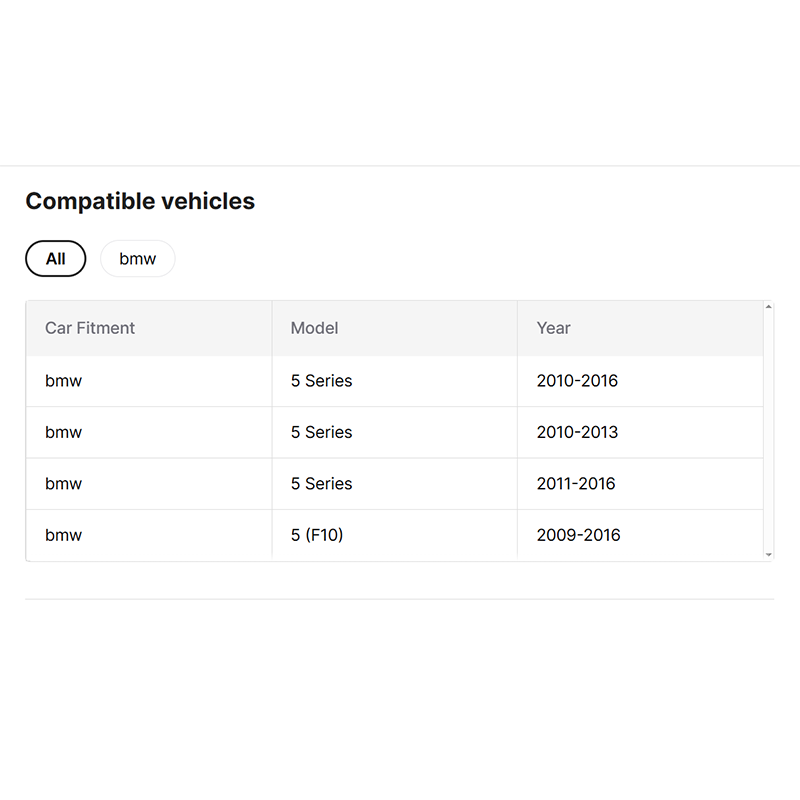Click the "Compatible vehicles" heading
800x800 pixels.
[140, 201]
